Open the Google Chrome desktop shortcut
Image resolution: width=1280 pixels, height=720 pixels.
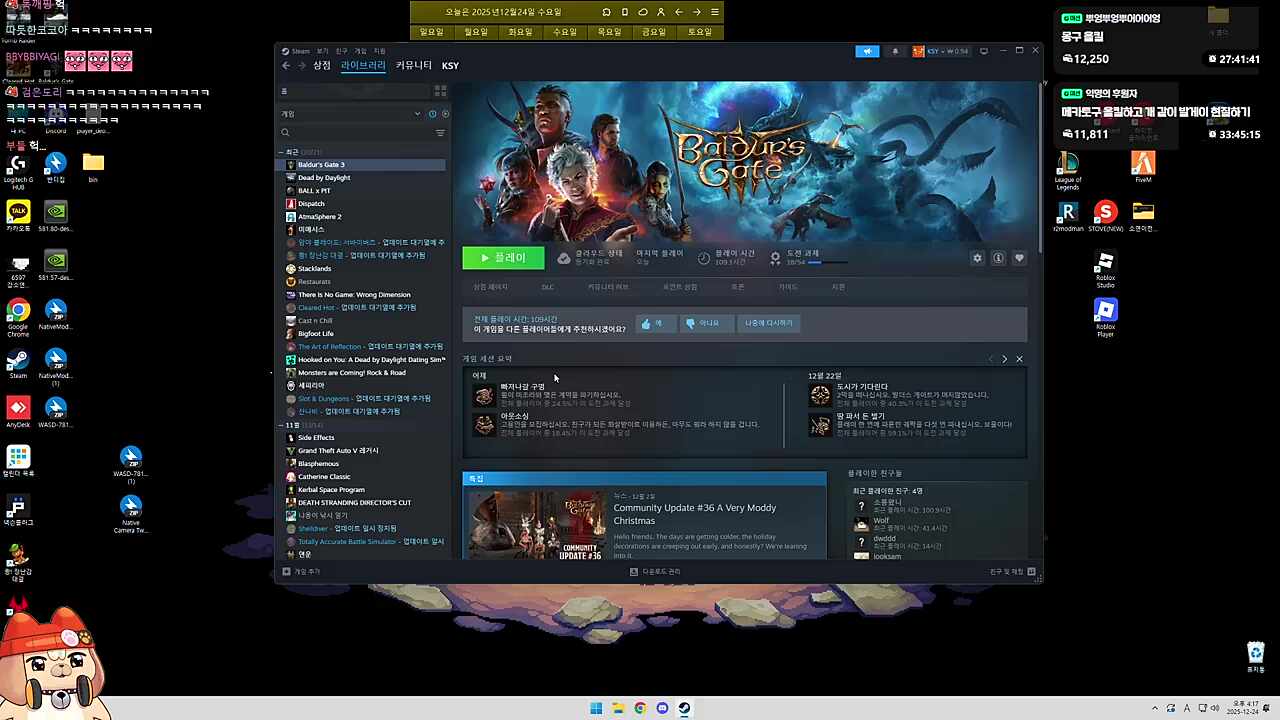(x=18, y=318)
